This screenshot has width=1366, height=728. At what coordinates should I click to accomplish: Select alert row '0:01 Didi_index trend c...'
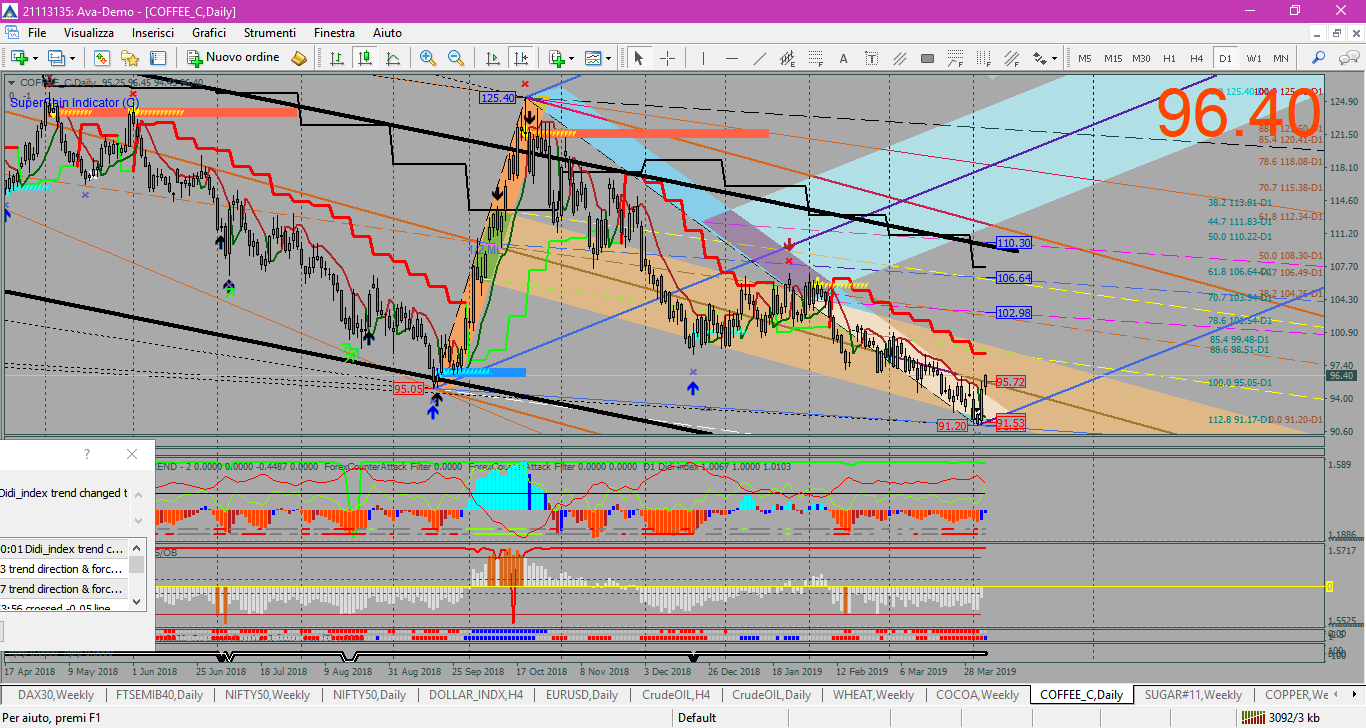click(x=64, y=549)
